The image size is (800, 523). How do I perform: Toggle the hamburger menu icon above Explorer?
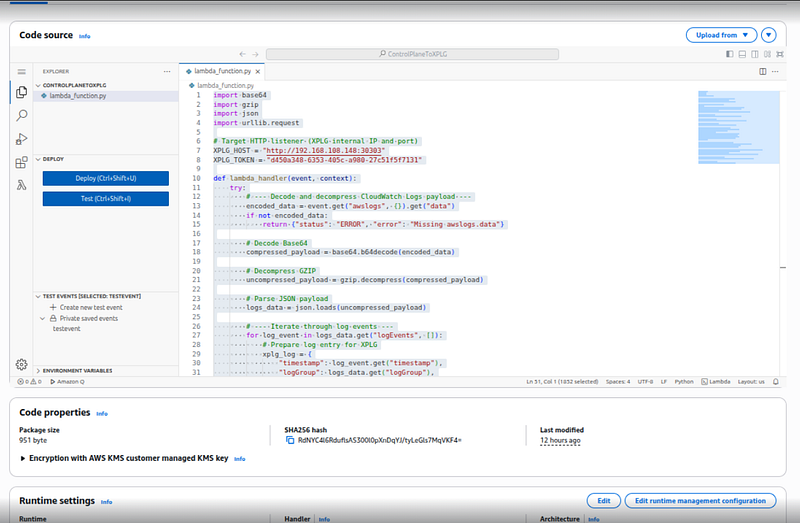(21, 71)
